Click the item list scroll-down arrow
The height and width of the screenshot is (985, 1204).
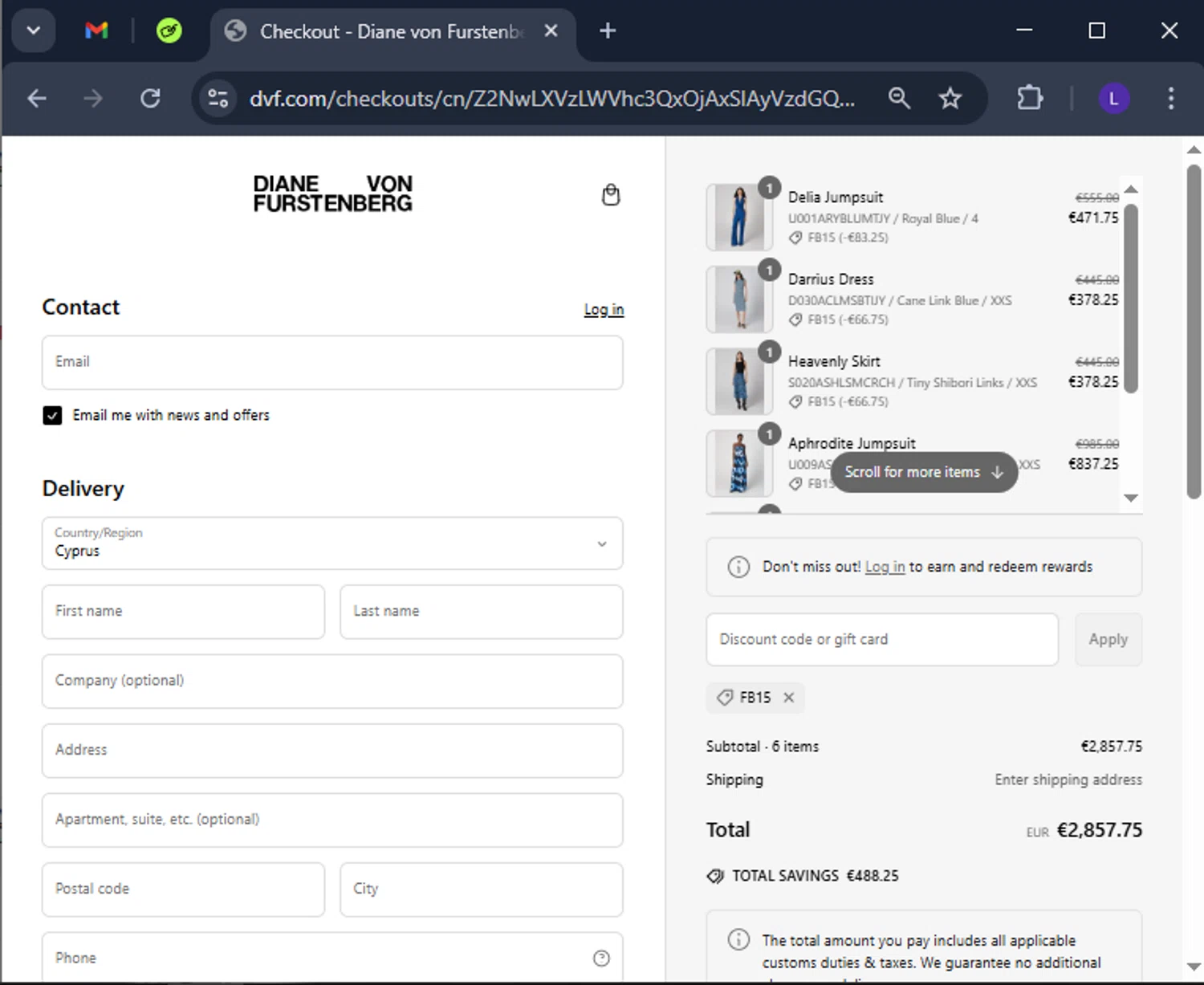pyautogui.click(x=1131, y=498)
